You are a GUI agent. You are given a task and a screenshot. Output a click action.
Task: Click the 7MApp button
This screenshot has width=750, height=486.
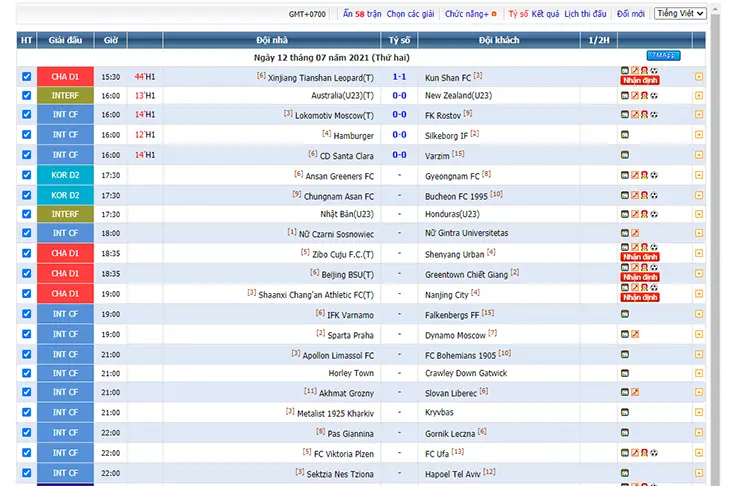[x=663, y=55]
